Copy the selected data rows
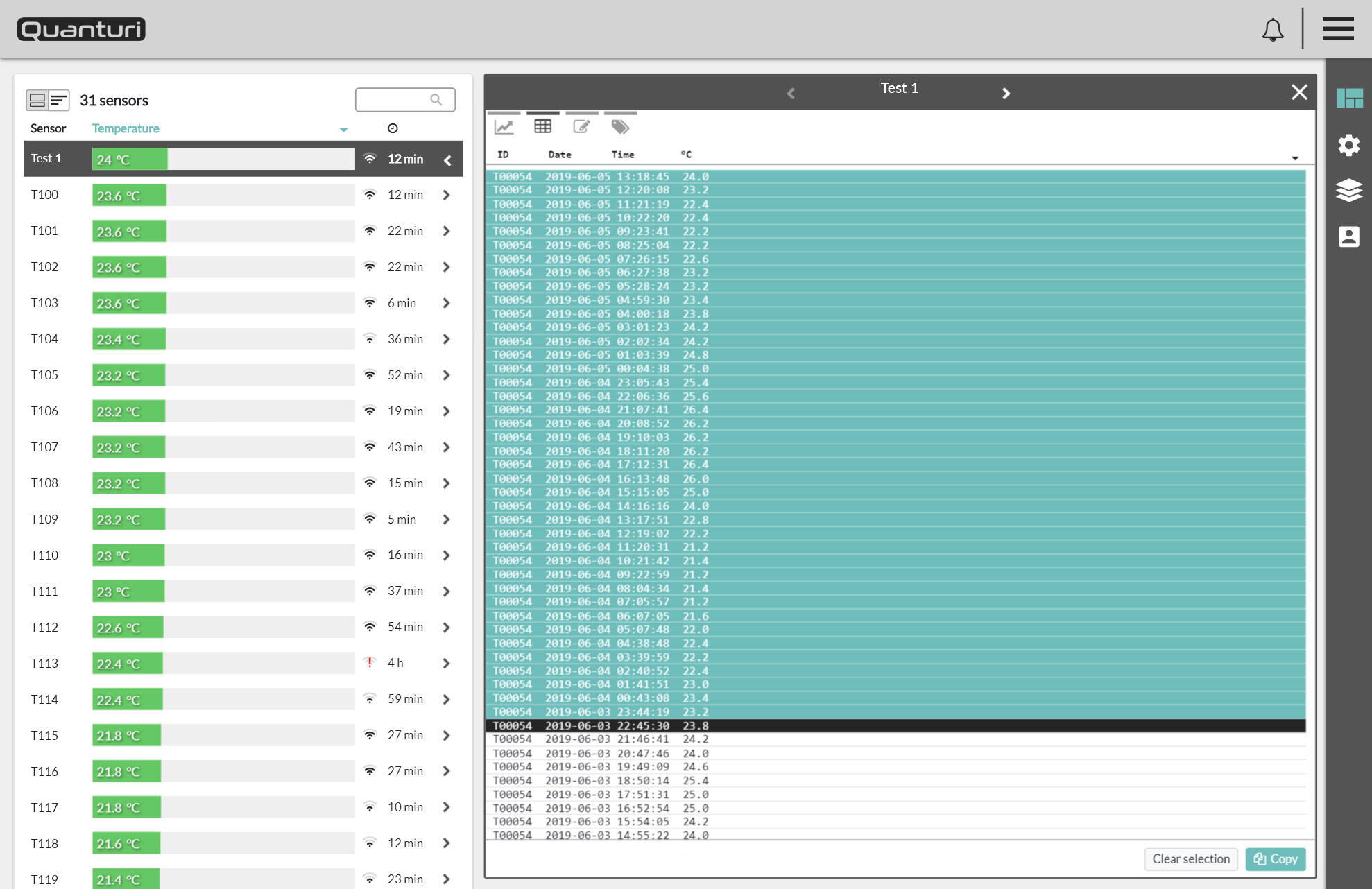Image resolution: width=1372 pixels, height=889 pixels. tap(1276, 859)
